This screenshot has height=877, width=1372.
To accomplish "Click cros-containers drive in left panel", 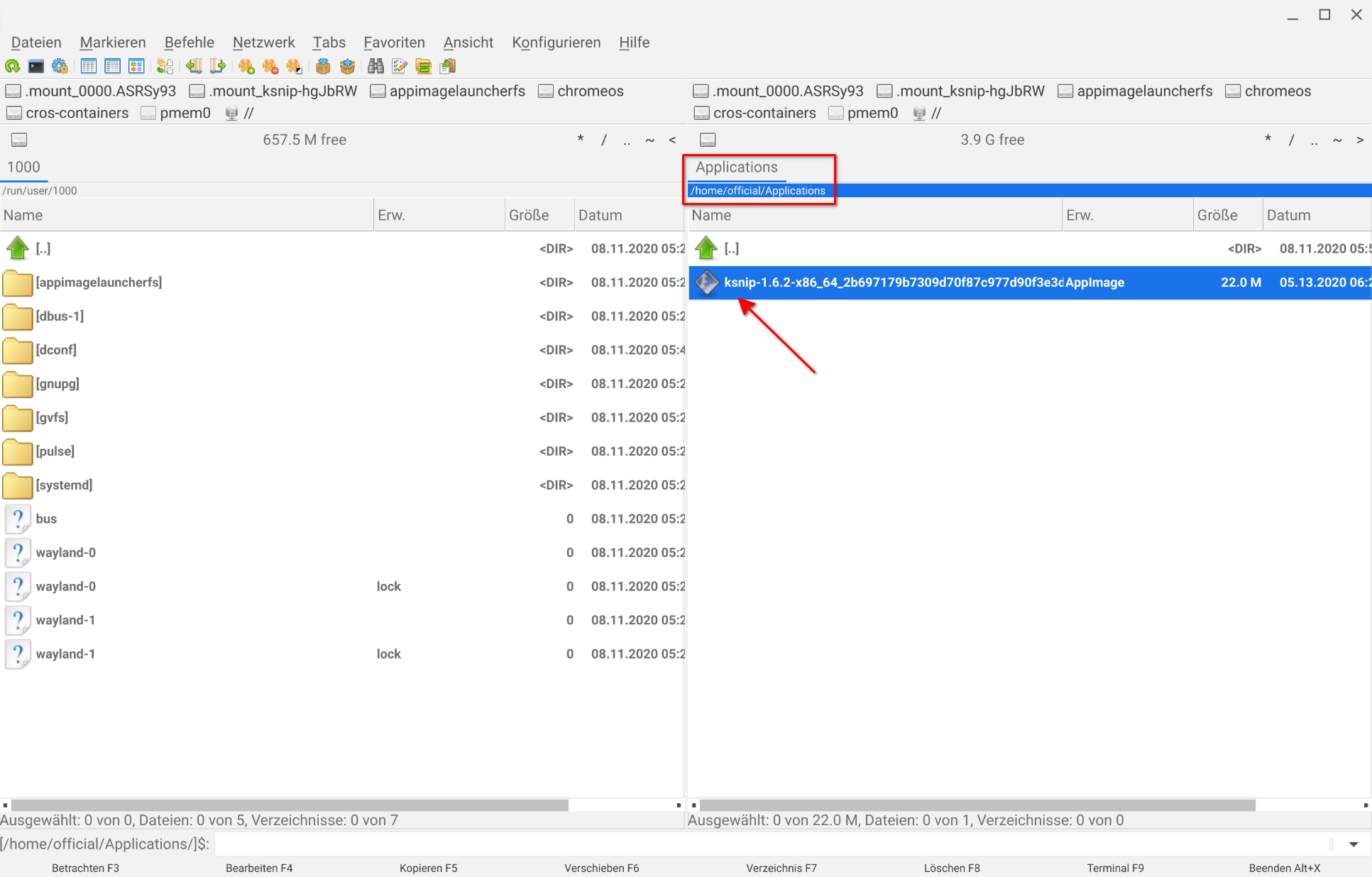I will tap(67, 114).
